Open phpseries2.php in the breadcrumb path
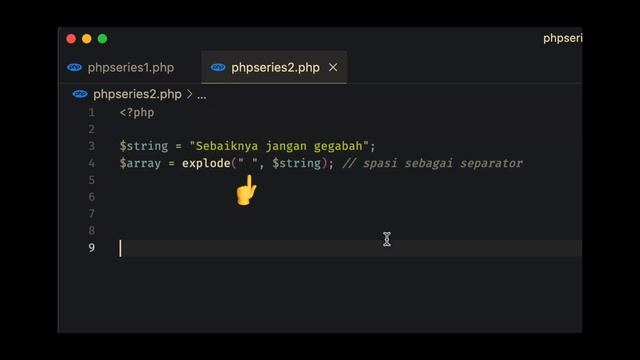This screenshot has height=360, width=640. click(x=137, y=94)
